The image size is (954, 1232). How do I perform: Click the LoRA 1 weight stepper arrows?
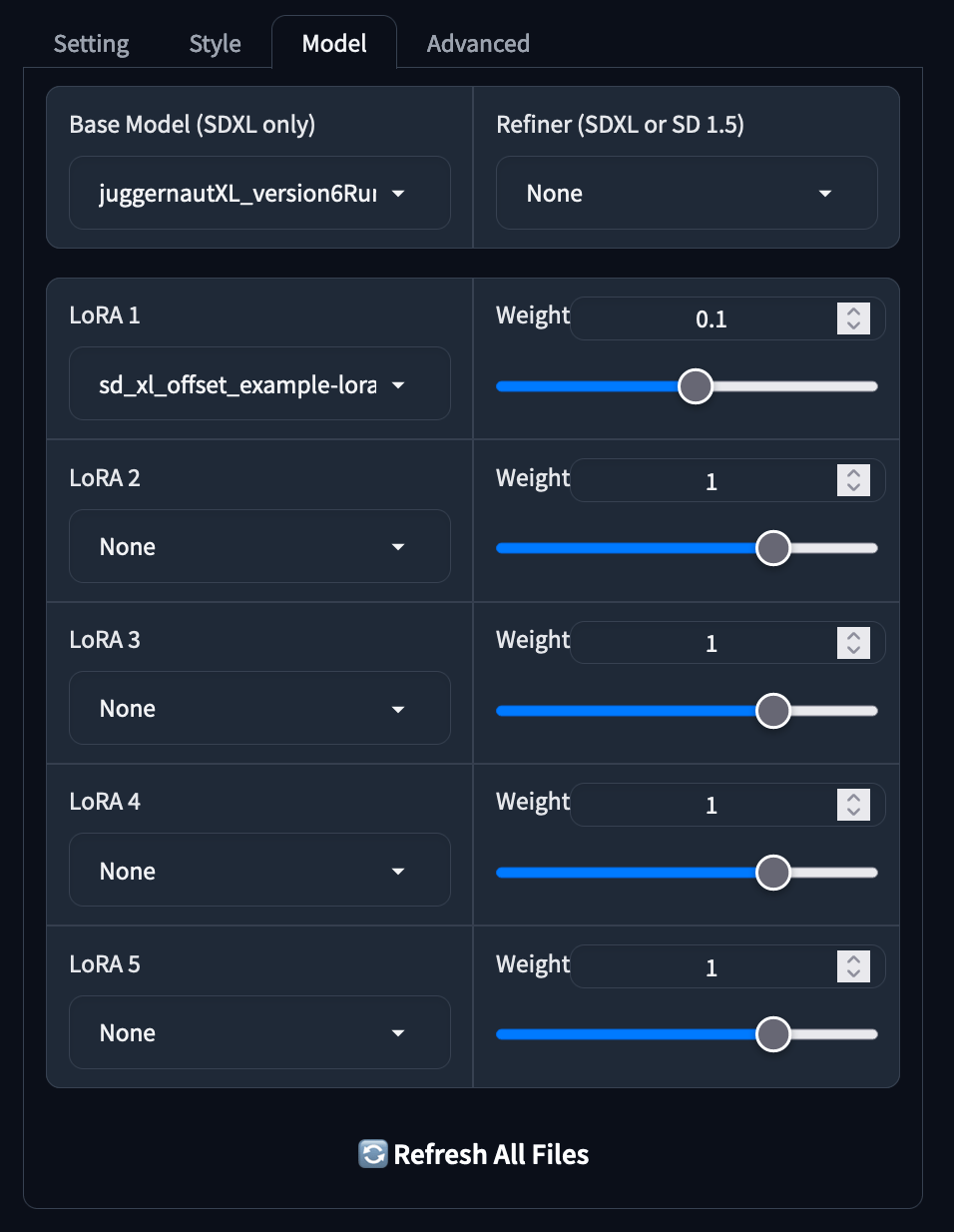[853, 318]
